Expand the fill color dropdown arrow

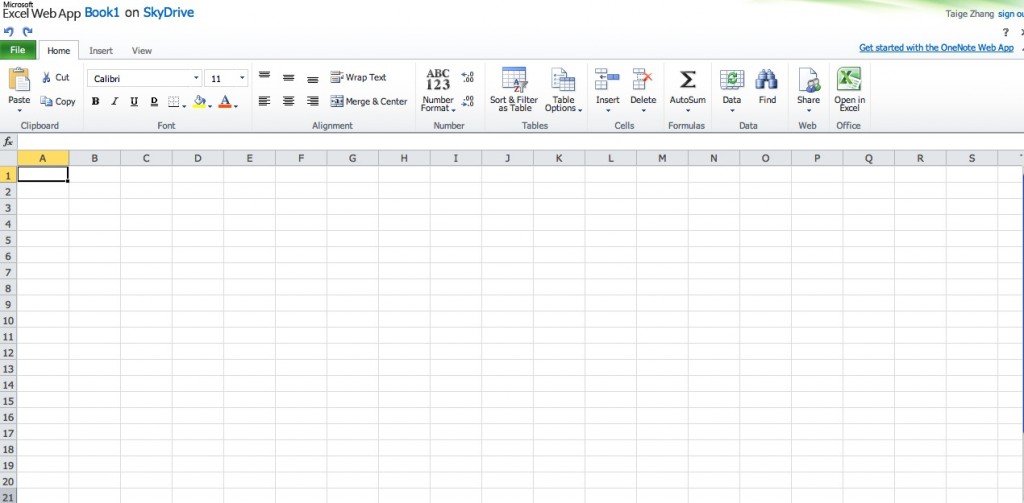[210, 106]
